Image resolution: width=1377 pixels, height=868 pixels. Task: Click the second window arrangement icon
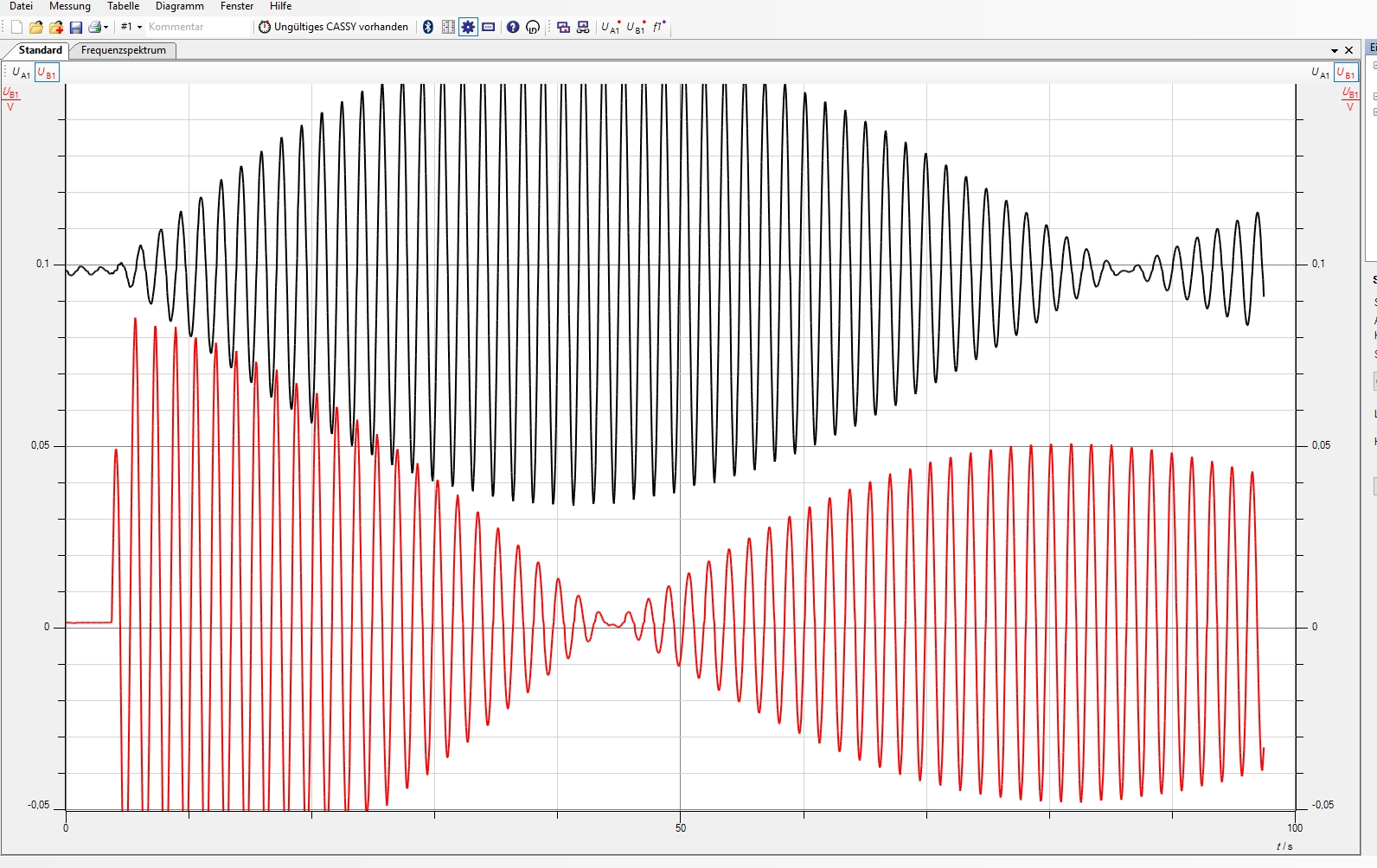583,27
